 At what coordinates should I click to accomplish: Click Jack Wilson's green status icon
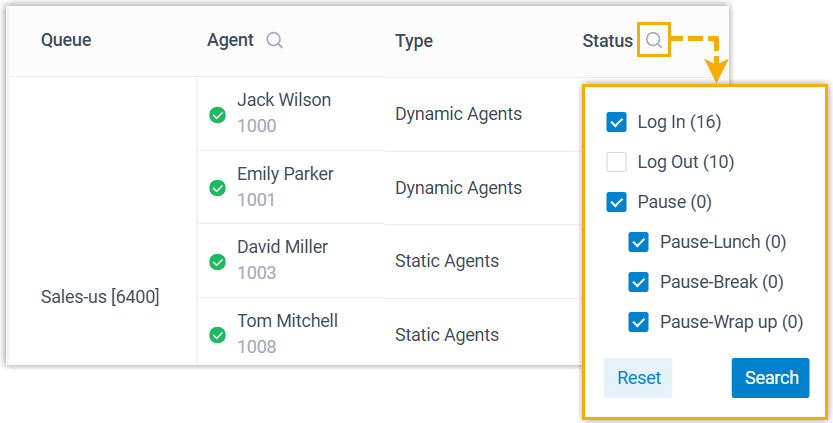click(x=217, y=115)
